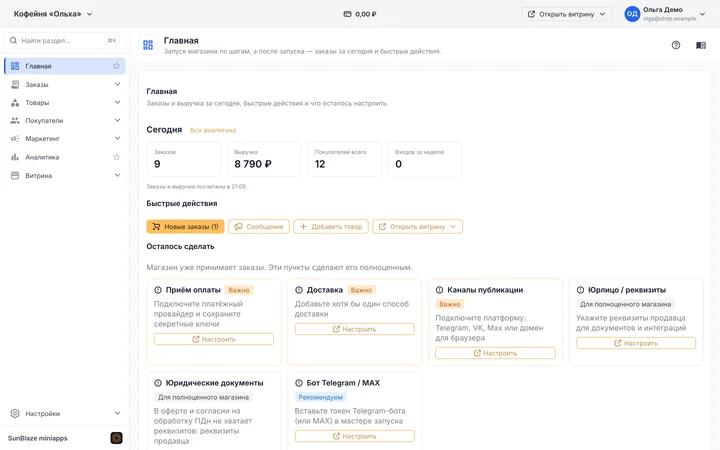Click the Рекомендуем badge
Screen dimensions: 720x450
[321, 397]
